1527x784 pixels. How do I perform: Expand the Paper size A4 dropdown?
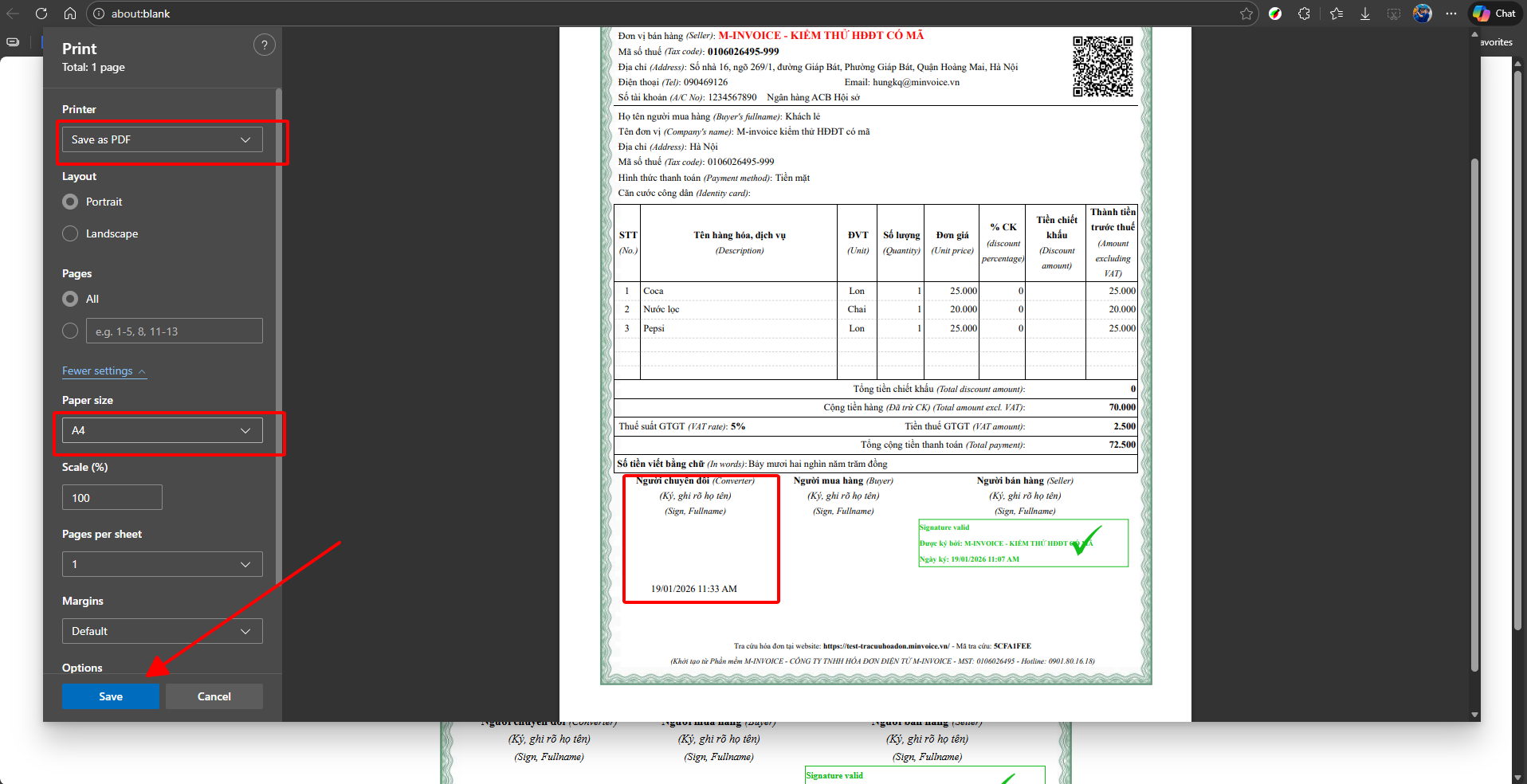[x=162, y=430]
